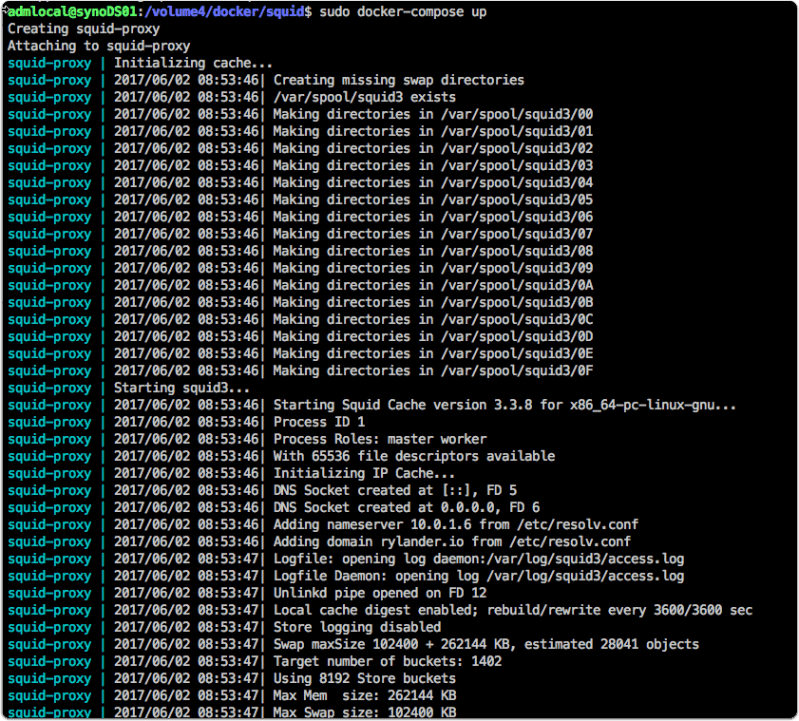Click the path '/var/spool/squid3/0A'

[517, 285]
